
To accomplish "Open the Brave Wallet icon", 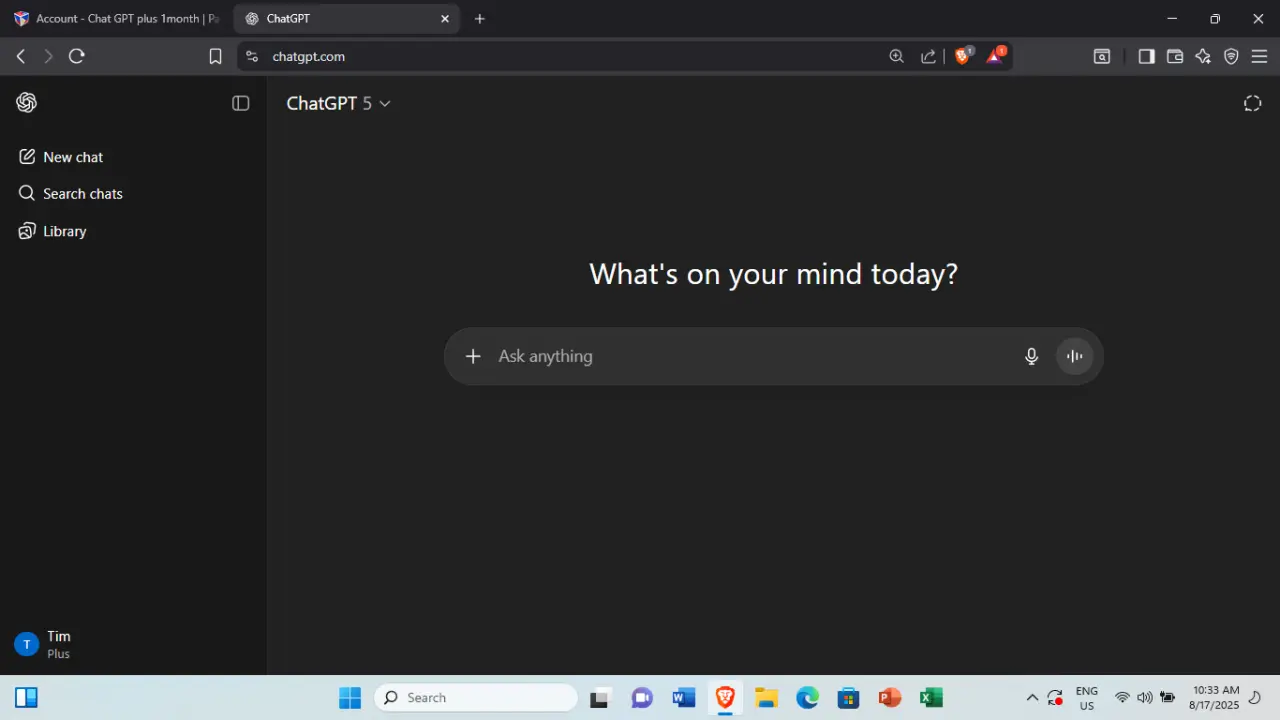I will [1175, 57].
